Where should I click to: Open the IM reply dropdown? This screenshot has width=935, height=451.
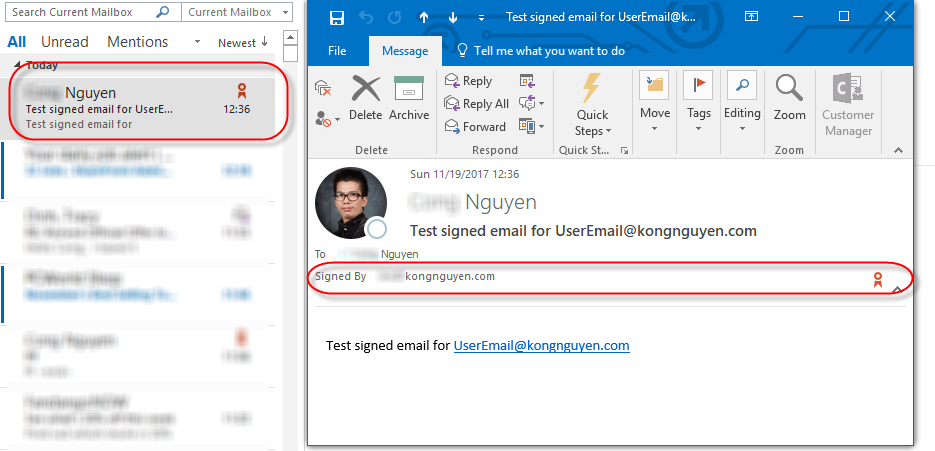coord(531,103)
